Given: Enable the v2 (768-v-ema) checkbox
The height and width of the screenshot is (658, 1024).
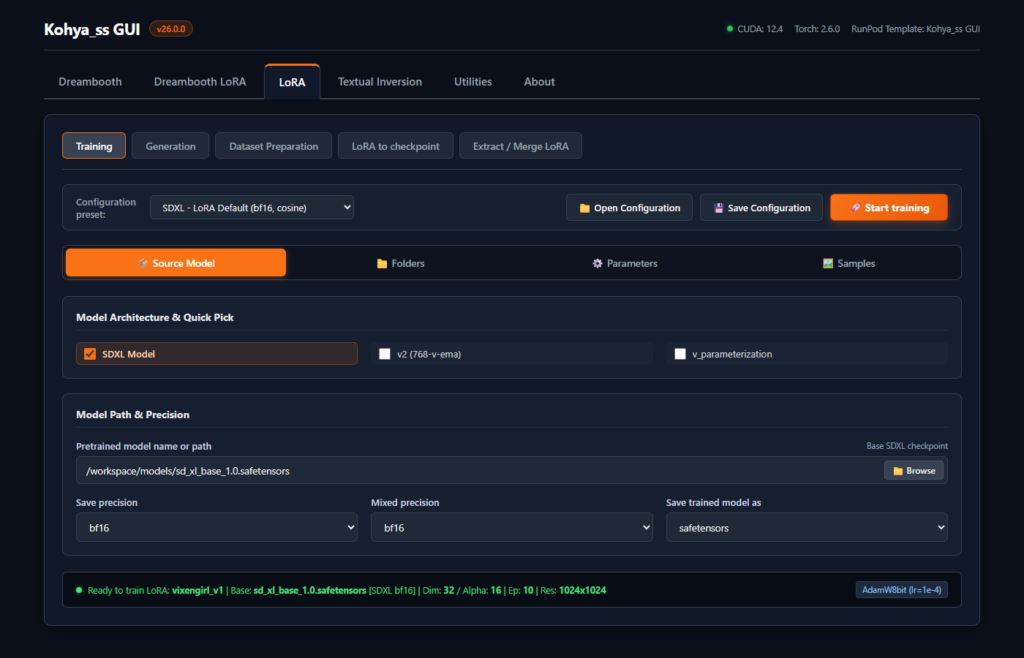Looking at the screenshot, I should coord(385,354).
